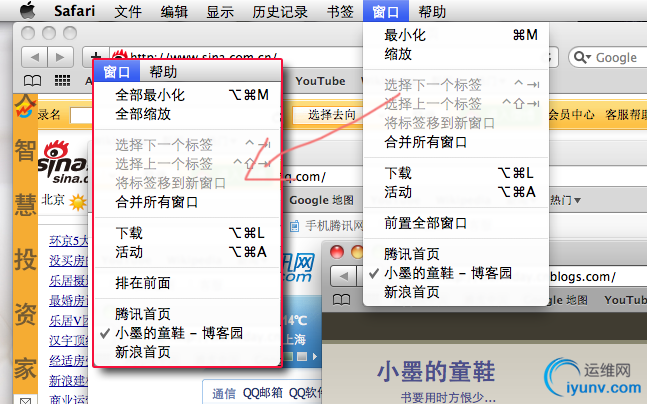Image resolution: width=647 pixels, height=404 pixels.
Task: Click the 北京 sunny weather icon
Action: coord(78,202)
